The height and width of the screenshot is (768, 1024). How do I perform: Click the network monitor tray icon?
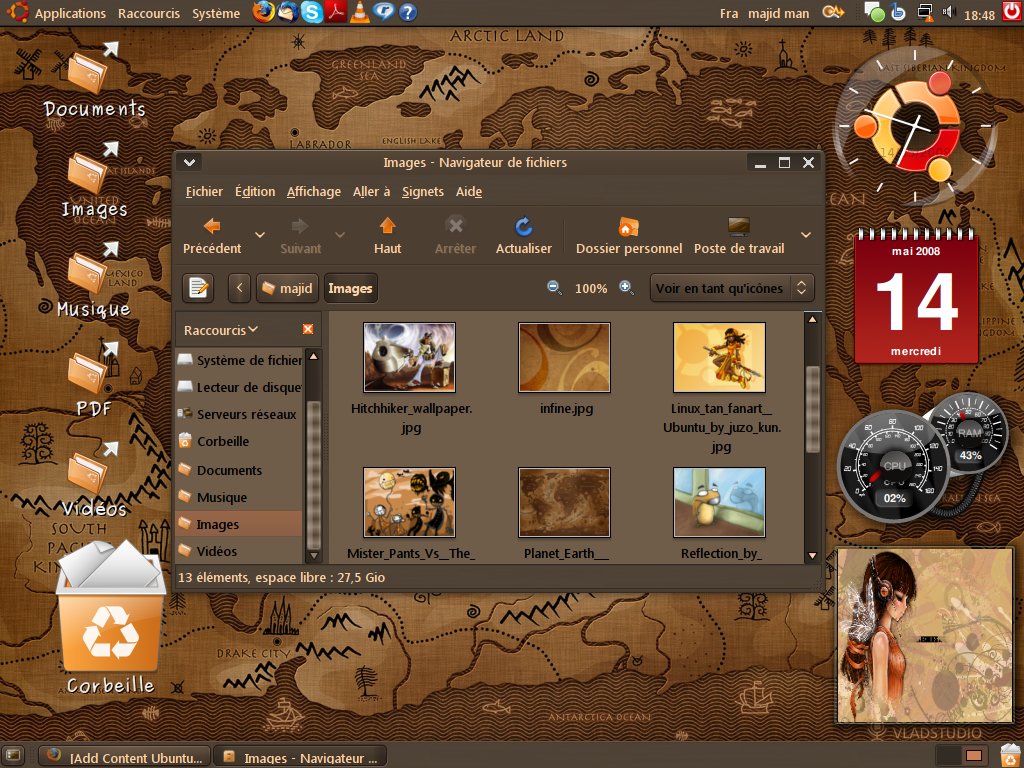[x=924, y=12]
